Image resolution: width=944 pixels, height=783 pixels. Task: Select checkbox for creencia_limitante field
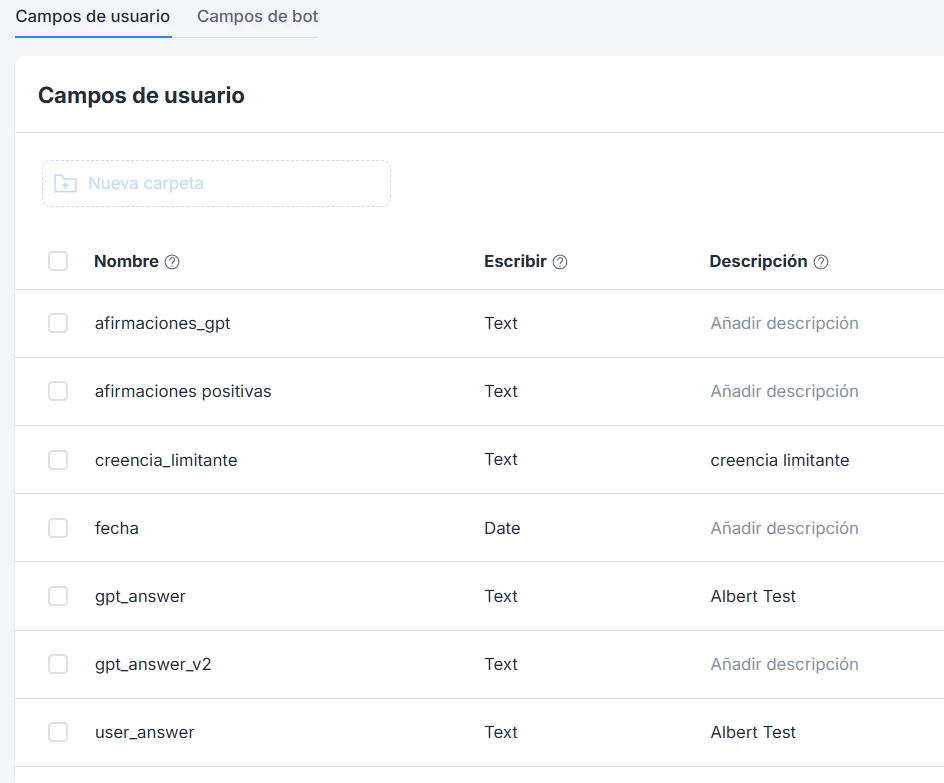pos(58,460)
